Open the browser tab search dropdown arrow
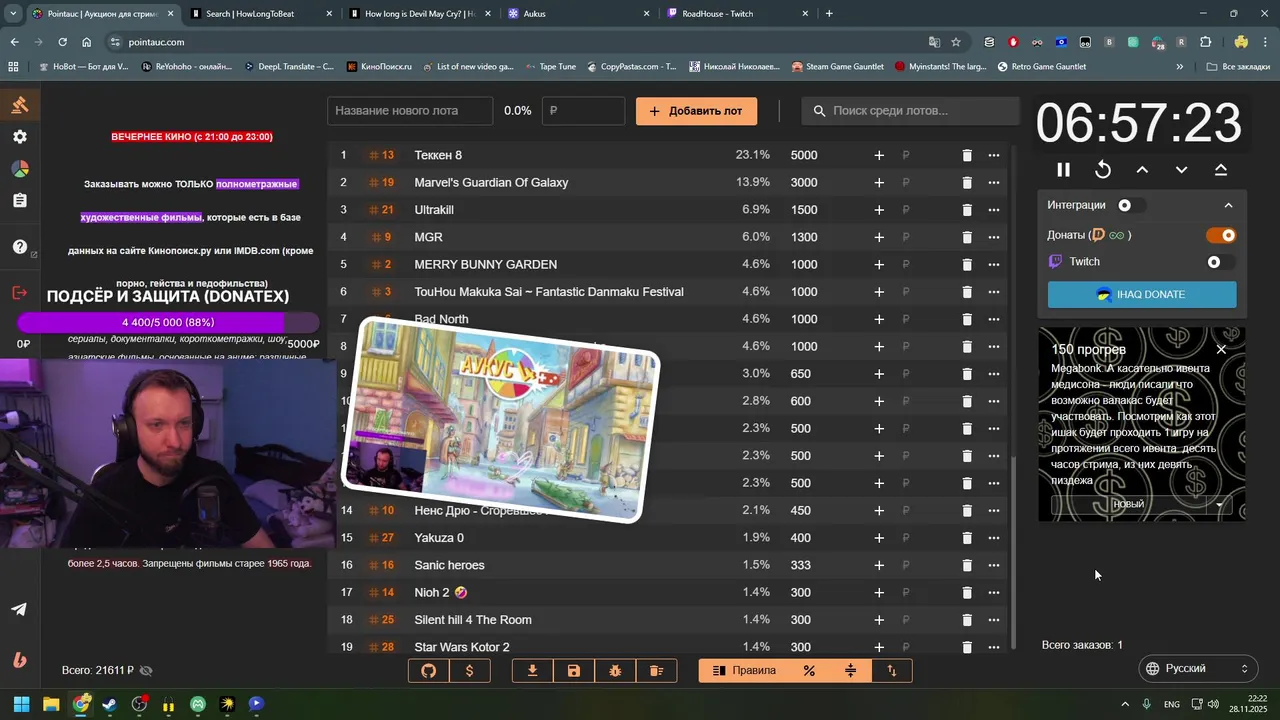 click(x=14, y=14)
